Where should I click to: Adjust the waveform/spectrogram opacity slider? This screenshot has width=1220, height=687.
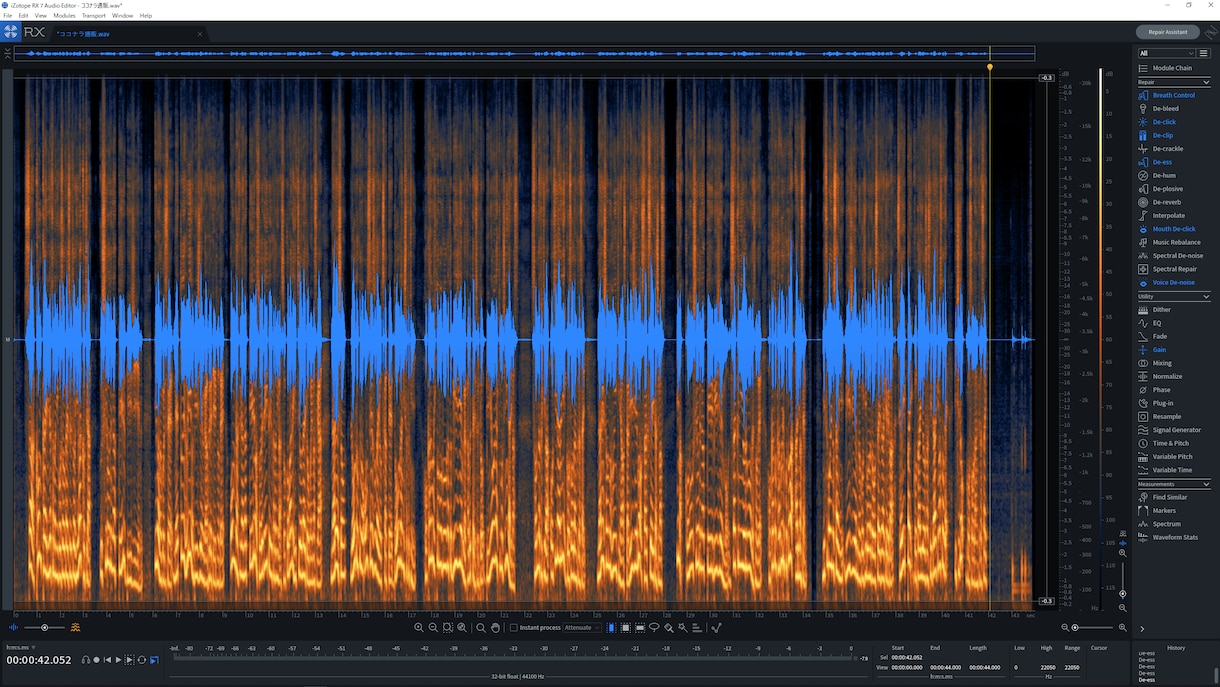[44, 628]
